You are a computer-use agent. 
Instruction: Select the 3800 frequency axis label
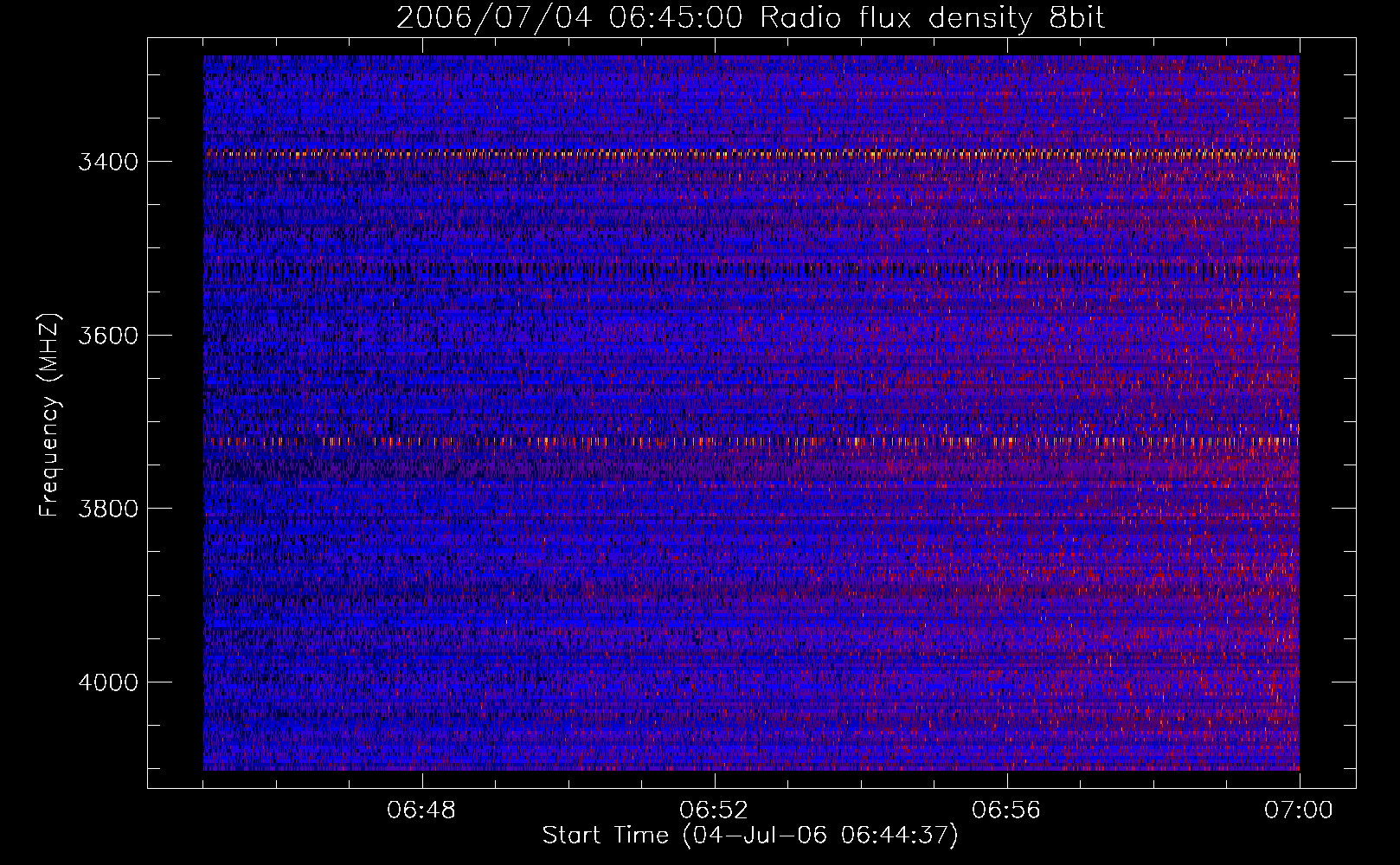click(x=108, y=509)
